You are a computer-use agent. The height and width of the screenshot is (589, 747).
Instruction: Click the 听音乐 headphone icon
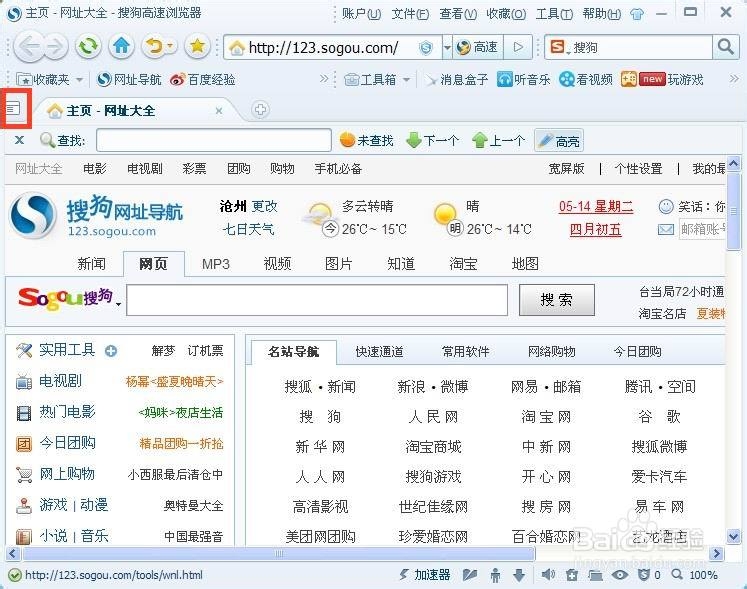505,79
